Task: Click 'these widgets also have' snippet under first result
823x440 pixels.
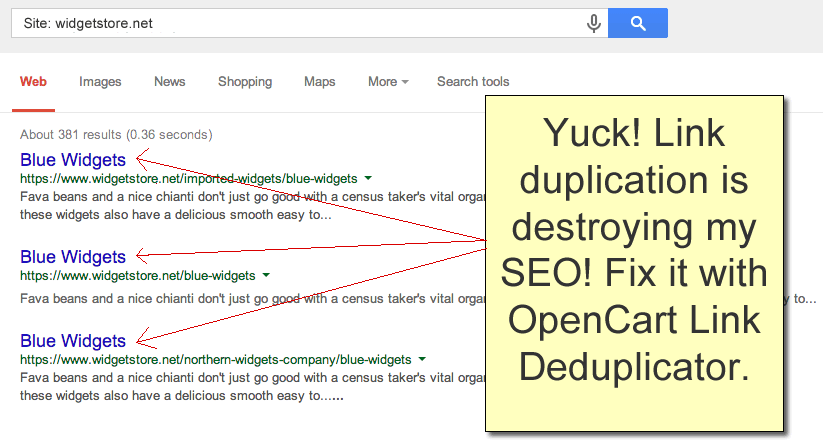Action: click(176, 215)
